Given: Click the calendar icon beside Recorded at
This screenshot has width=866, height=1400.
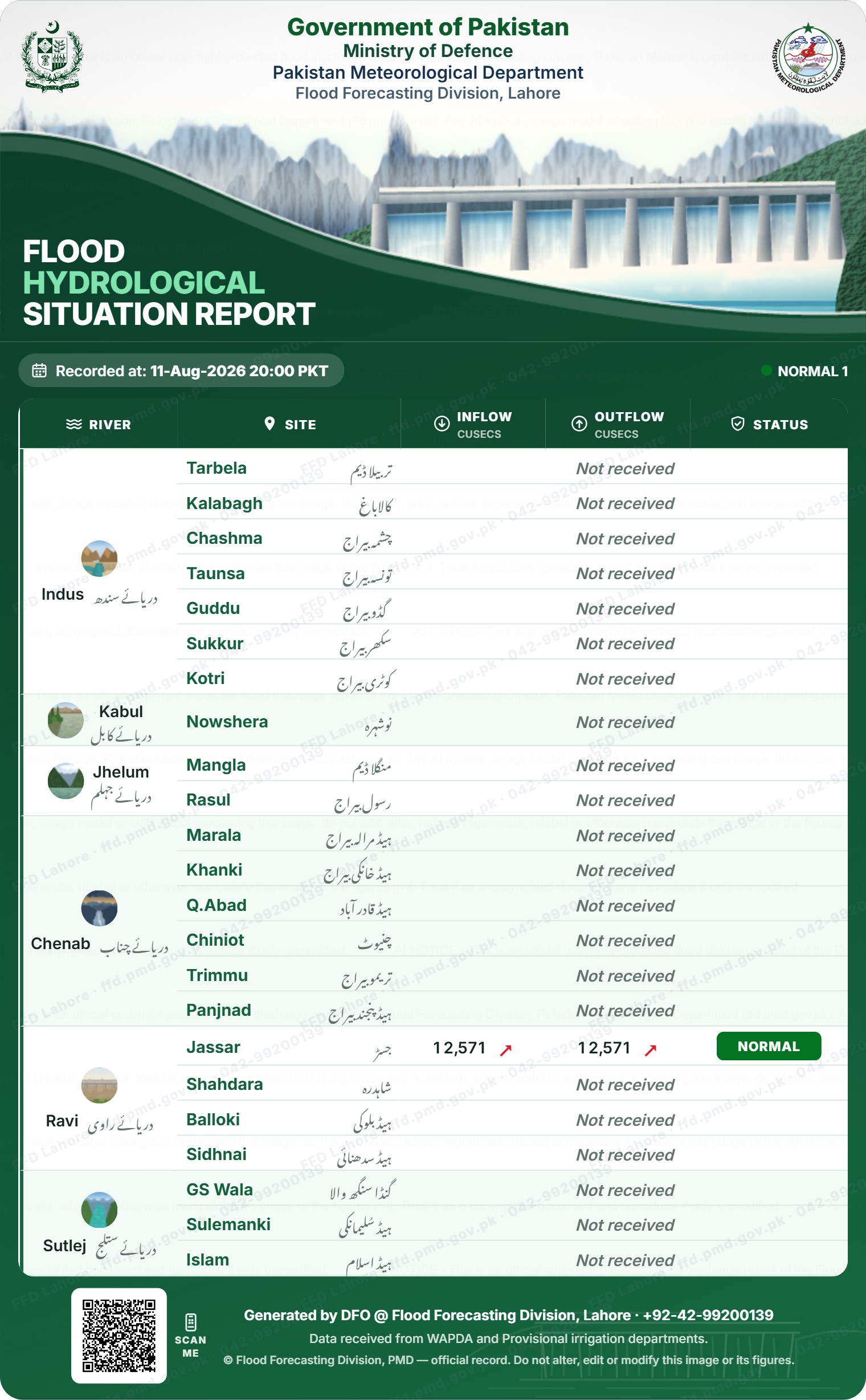Looking at the screenshot, I should tap(39, 370).
